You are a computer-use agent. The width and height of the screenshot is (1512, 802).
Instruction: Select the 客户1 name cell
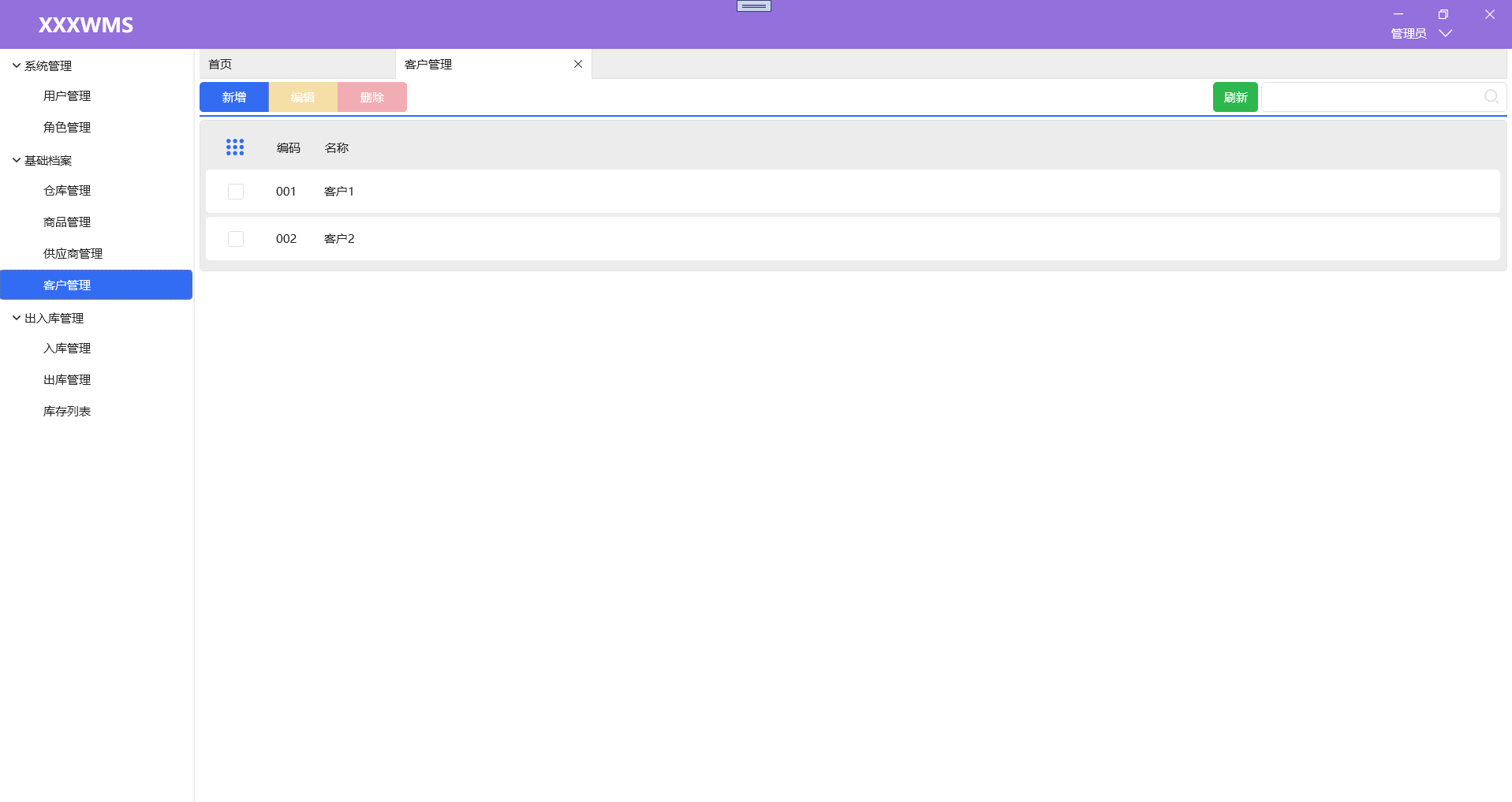click(339, 192)
